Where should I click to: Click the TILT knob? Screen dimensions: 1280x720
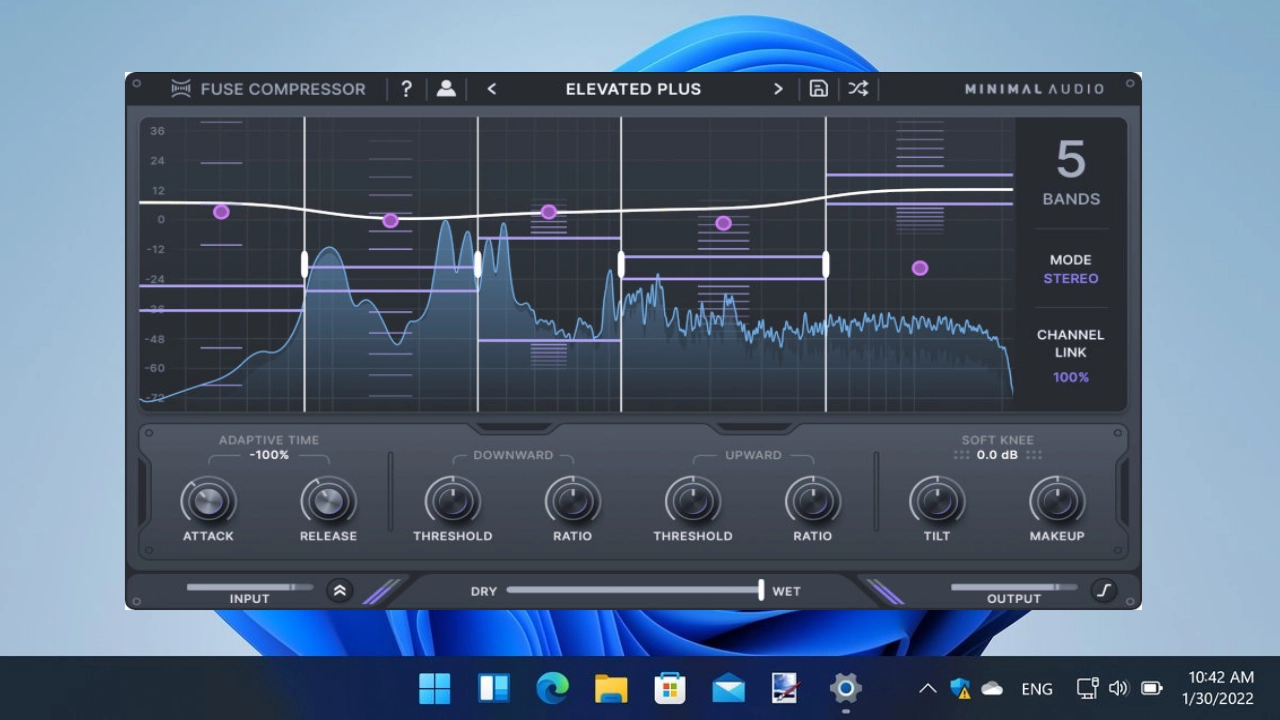[937, 501]
